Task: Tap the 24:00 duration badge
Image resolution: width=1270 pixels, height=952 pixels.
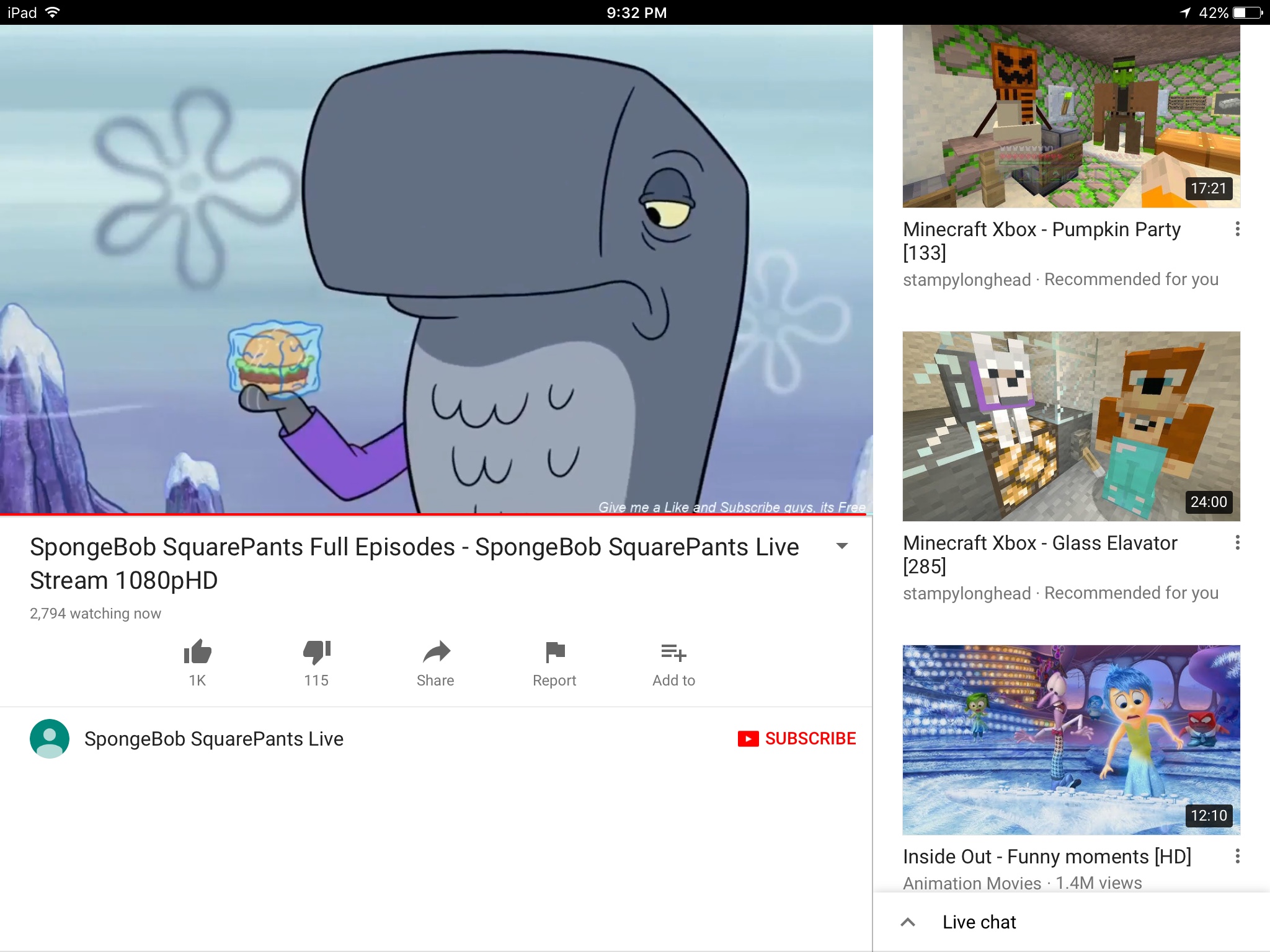Action: 1209,502
